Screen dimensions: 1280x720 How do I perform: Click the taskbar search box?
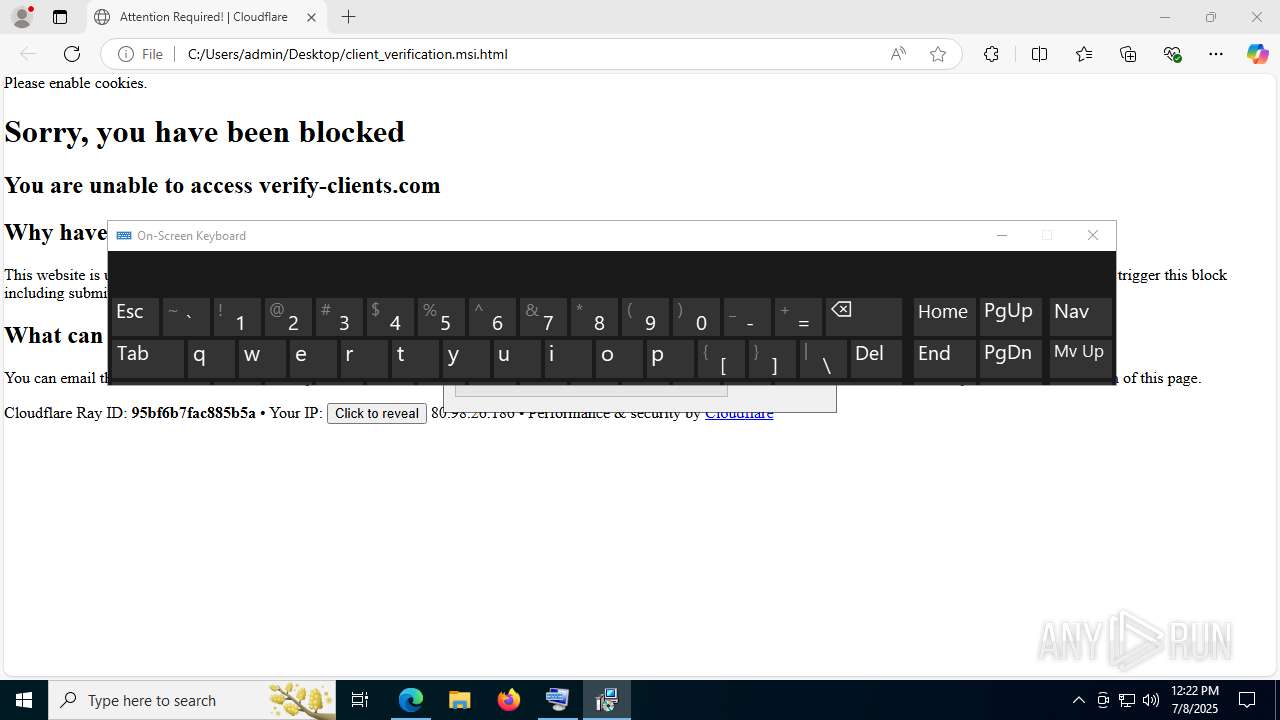click(192, 700)
